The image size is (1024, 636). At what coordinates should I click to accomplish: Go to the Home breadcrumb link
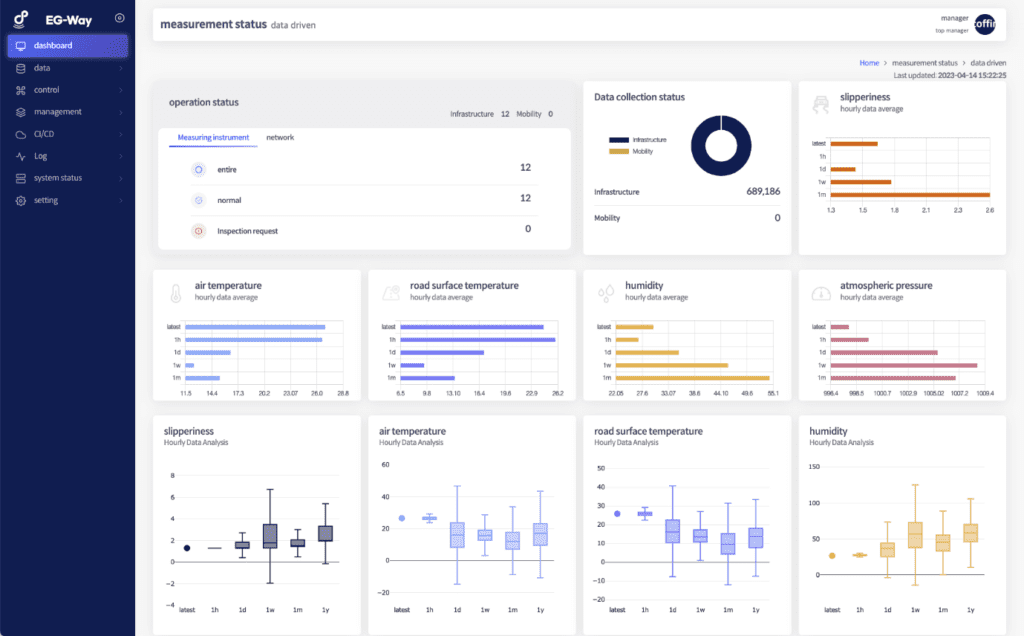tap(869, 63)
